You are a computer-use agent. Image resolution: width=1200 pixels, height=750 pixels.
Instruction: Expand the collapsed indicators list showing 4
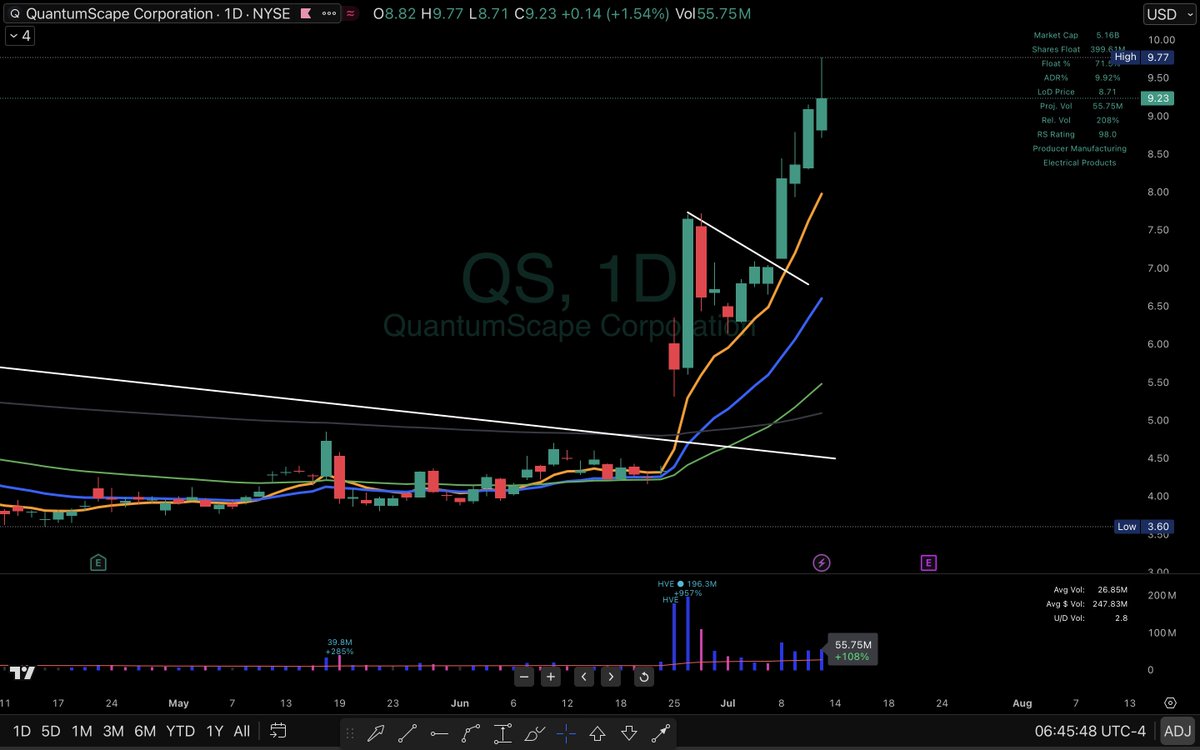tap(18, 36)
